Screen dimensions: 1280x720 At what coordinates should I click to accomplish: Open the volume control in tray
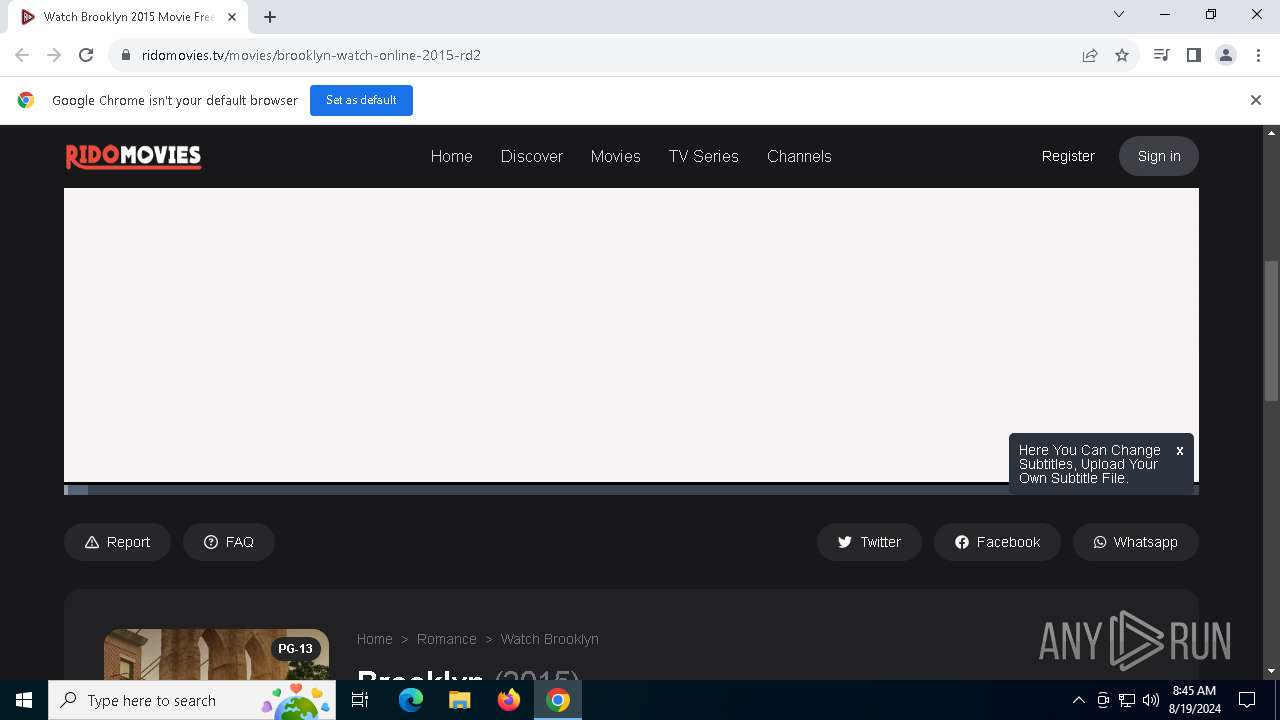click(1151, 700)
